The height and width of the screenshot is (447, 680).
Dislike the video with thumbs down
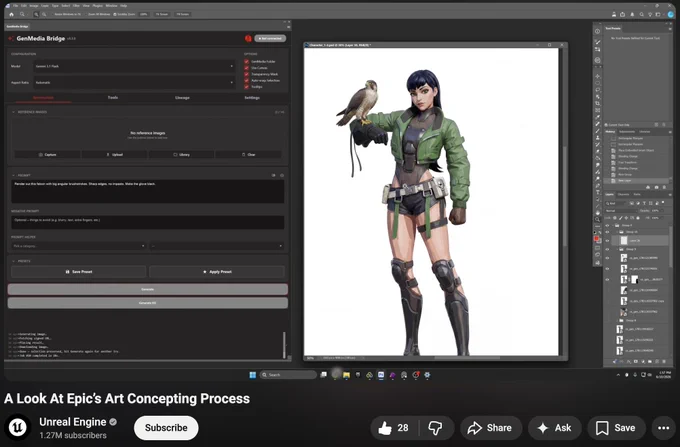[x=435, y=428]
